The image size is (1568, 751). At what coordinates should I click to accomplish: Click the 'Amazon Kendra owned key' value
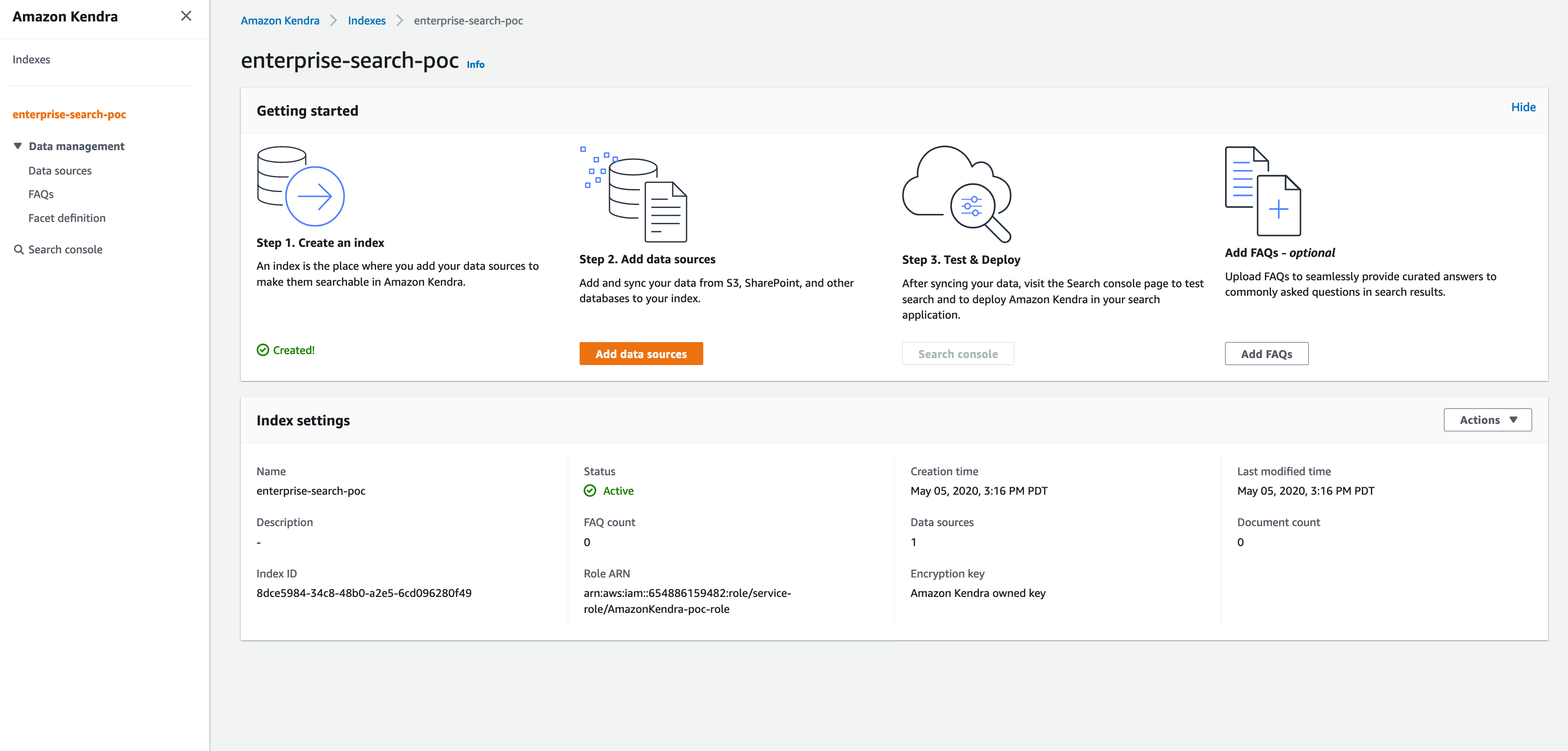[977, 592]
